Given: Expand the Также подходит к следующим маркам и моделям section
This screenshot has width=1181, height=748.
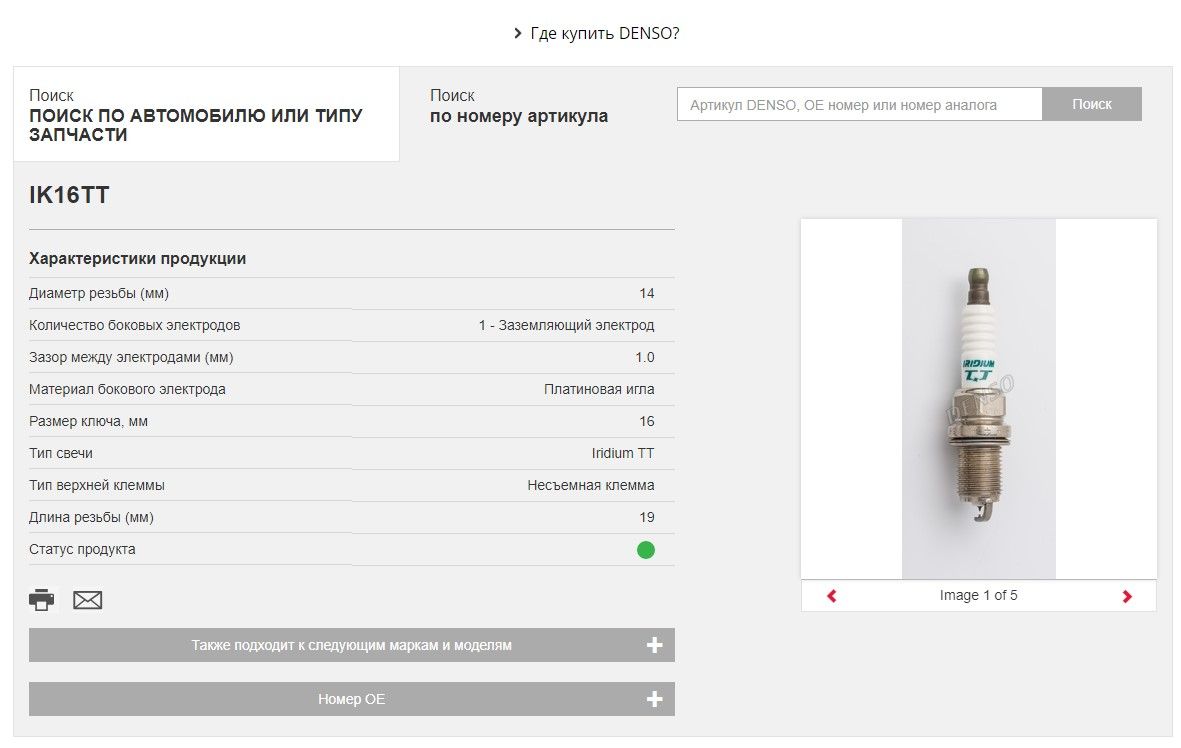Looking at the screenshot, I should 351,646.
